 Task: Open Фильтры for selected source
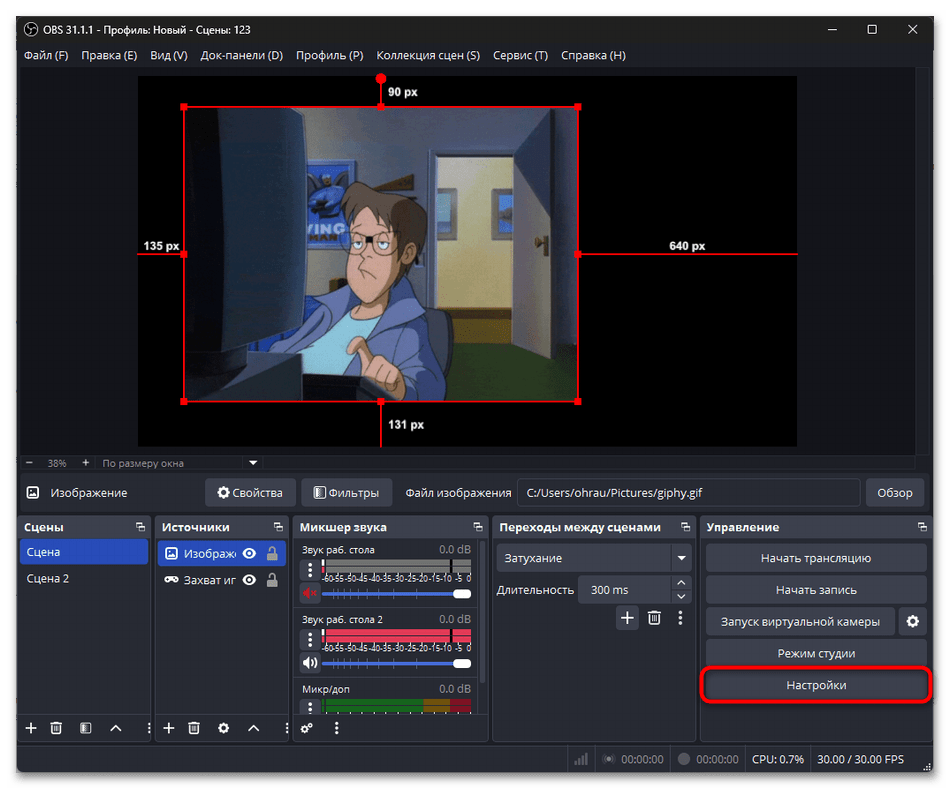click(x=347, y=493)
